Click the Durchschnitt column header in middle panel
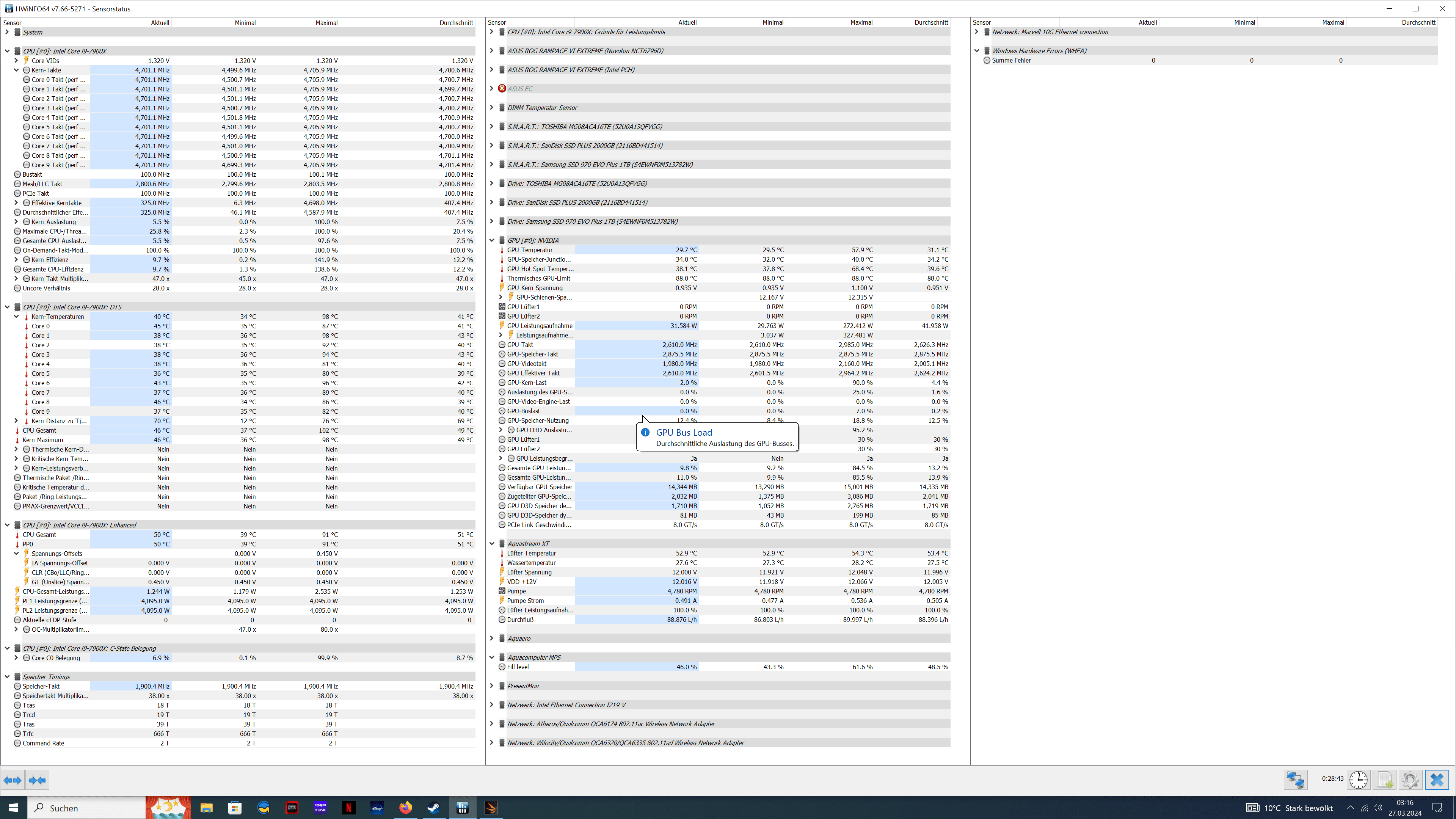 (x=913, y=23)
